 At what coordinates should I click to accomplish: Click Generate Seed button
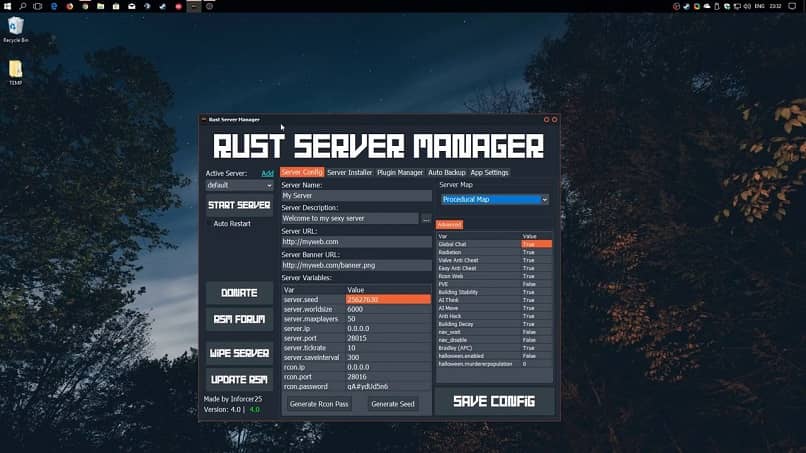(x=393, y=404)
